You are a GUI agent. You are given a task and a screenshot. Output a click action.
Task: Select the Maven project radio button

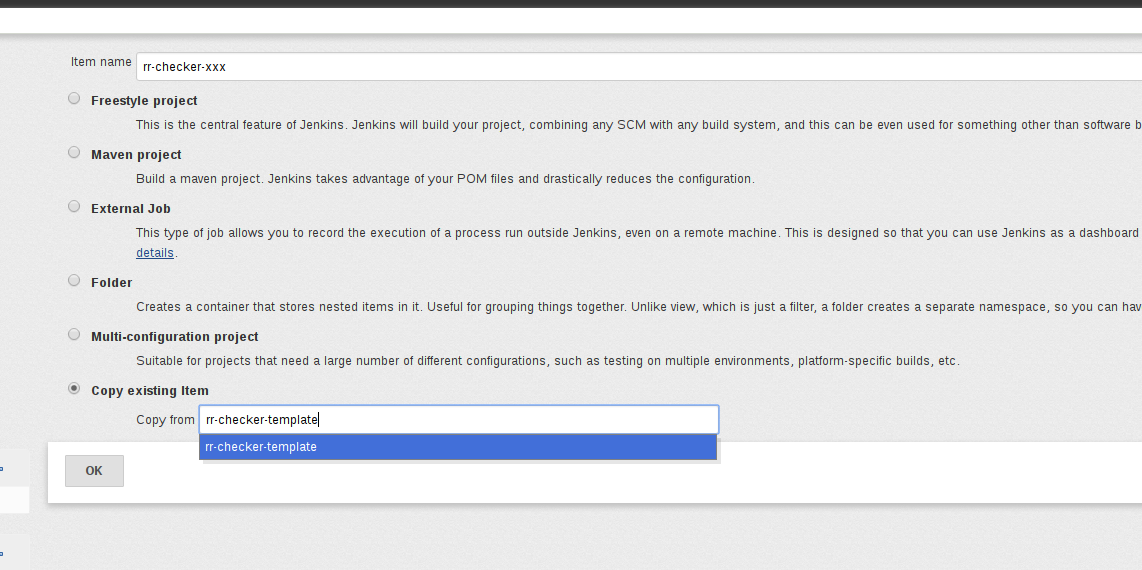[74, 153]
